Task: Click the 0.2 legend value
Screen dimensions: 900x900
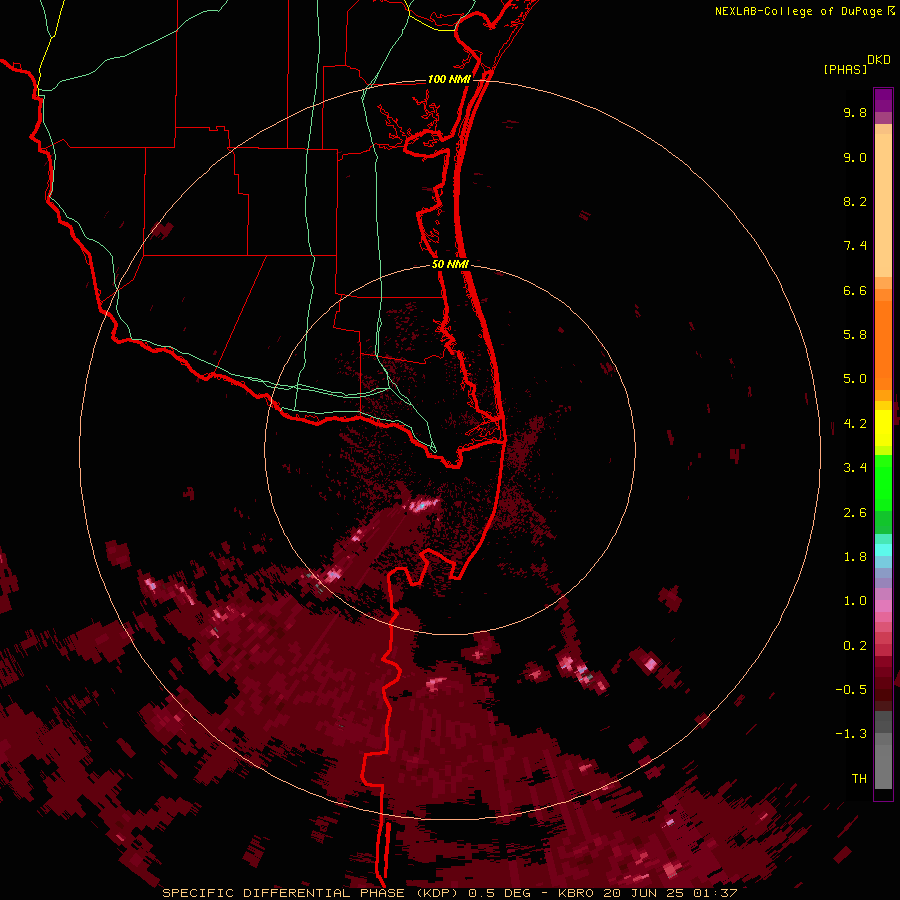Action: (855, 646)
